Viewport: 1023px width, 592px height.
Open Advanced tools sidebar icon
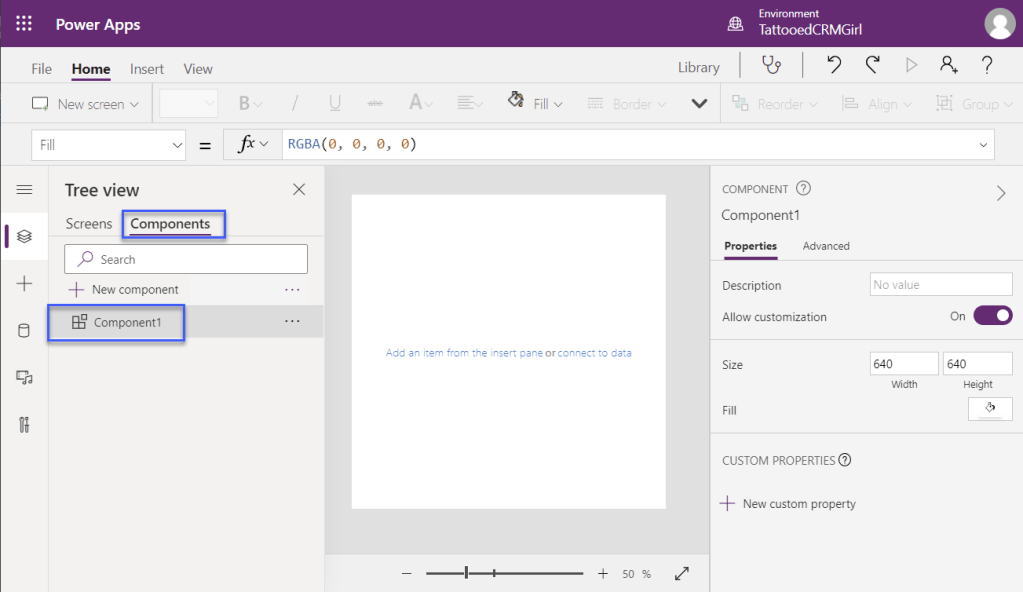coord(24,424)
